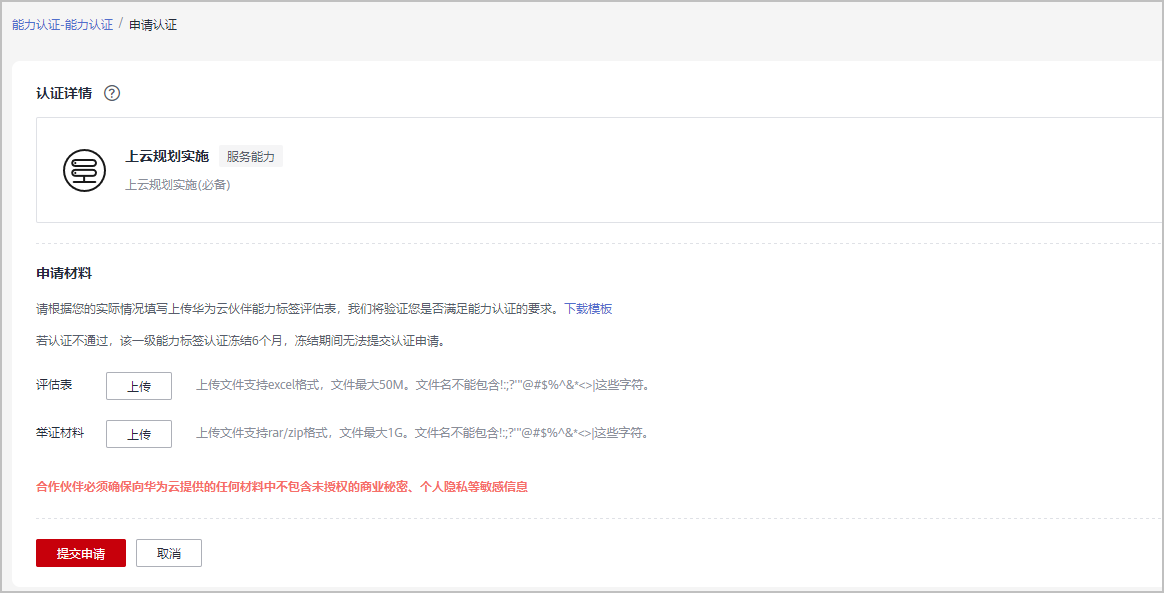Viewport: 1164px width, 593px height.
Task: Click the bold 上云规划实施 title
Action: pos(167,157)
